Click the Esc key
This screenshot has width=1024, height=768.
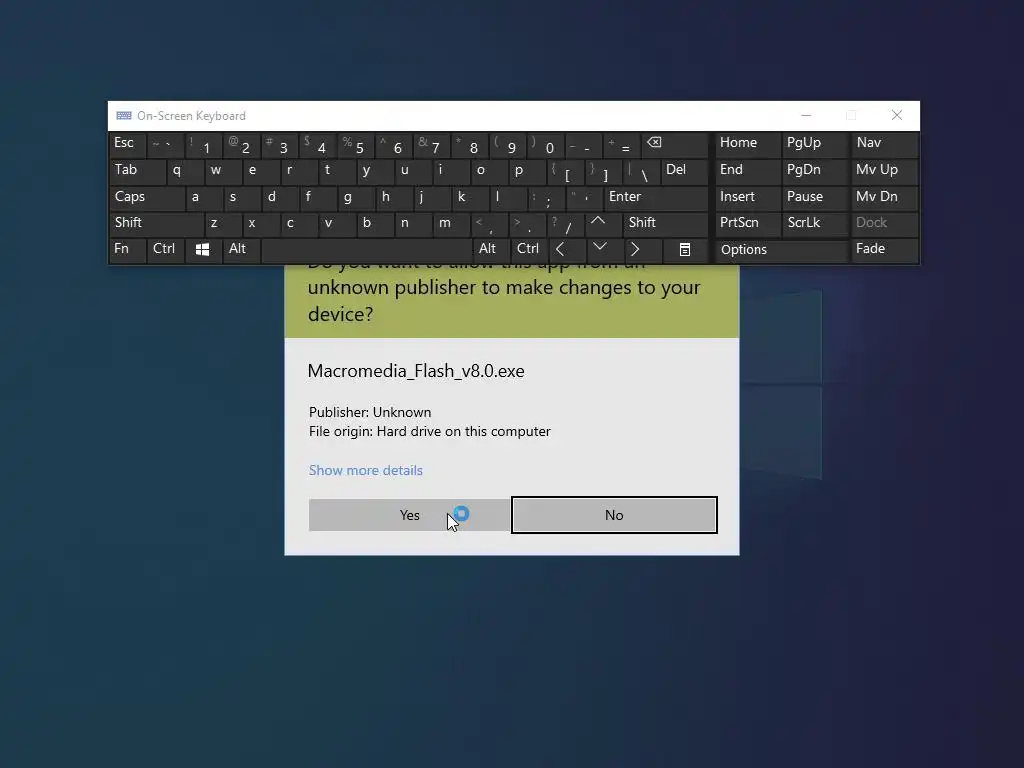127,145
